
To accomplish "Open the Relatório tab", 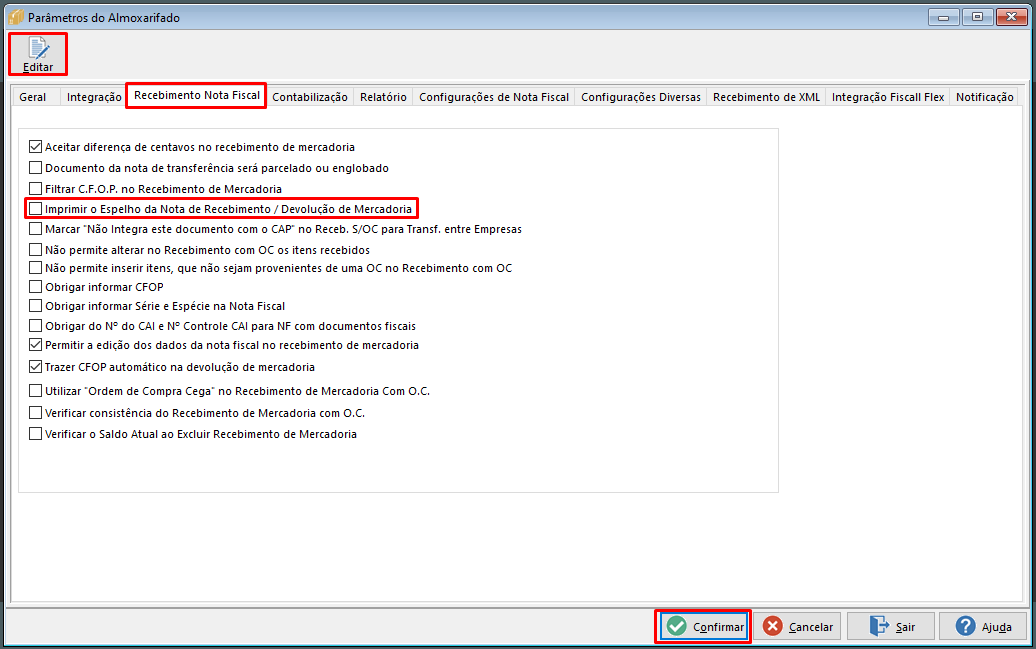I will (383, 97).
